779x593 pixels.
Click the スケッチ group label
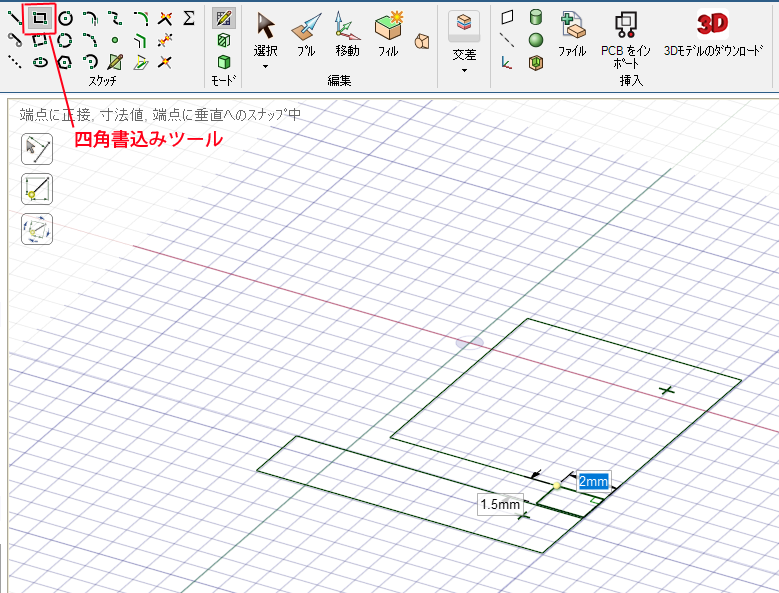coord(102,80)
